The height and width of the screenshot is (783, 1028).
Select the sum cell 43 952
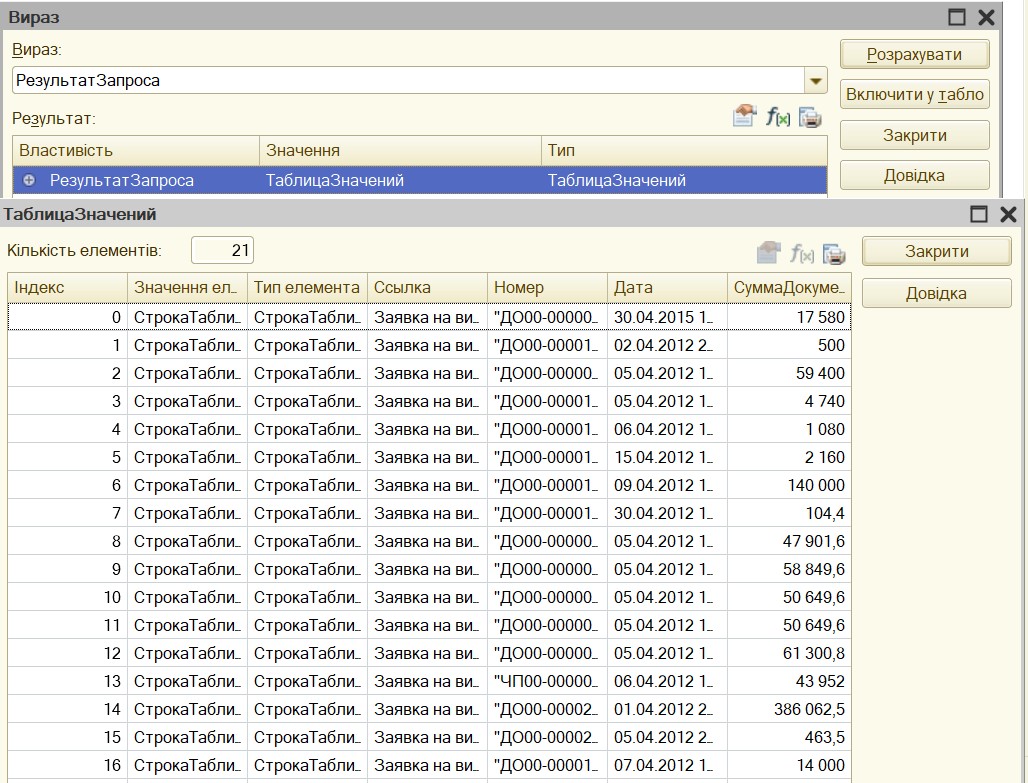(789, 681)
